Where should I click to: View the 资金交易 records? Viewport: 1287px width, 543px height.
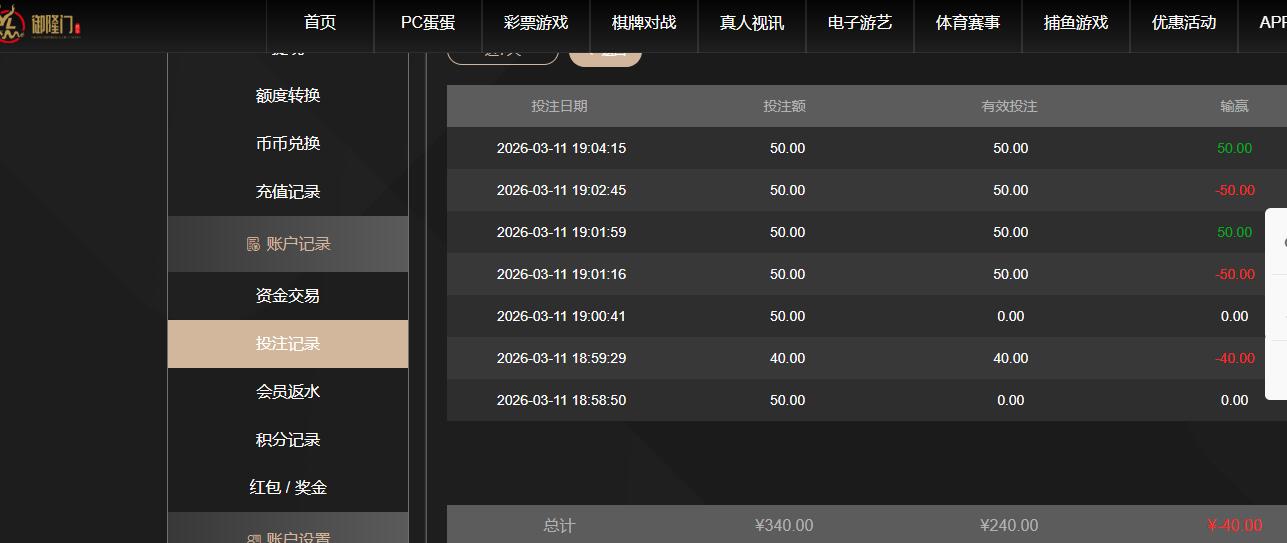point(288,296)
